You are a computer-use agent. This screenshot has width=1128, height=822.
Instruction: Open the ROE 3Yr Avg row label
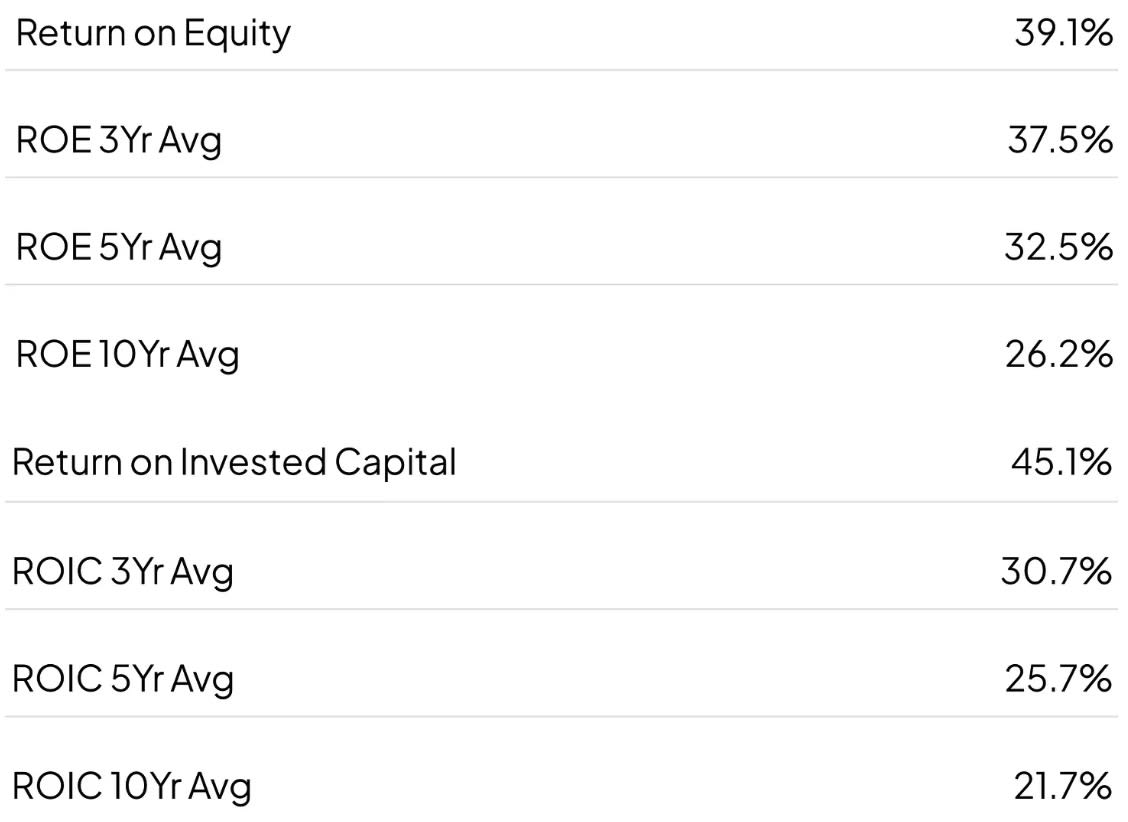tap(119, 140)
